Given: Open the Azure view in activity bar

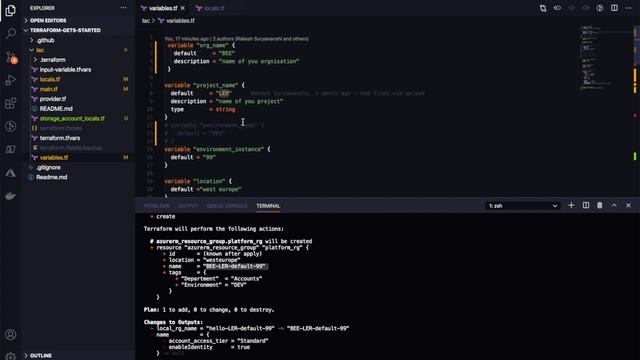Looking at the screenshot, I should point(11,173).
